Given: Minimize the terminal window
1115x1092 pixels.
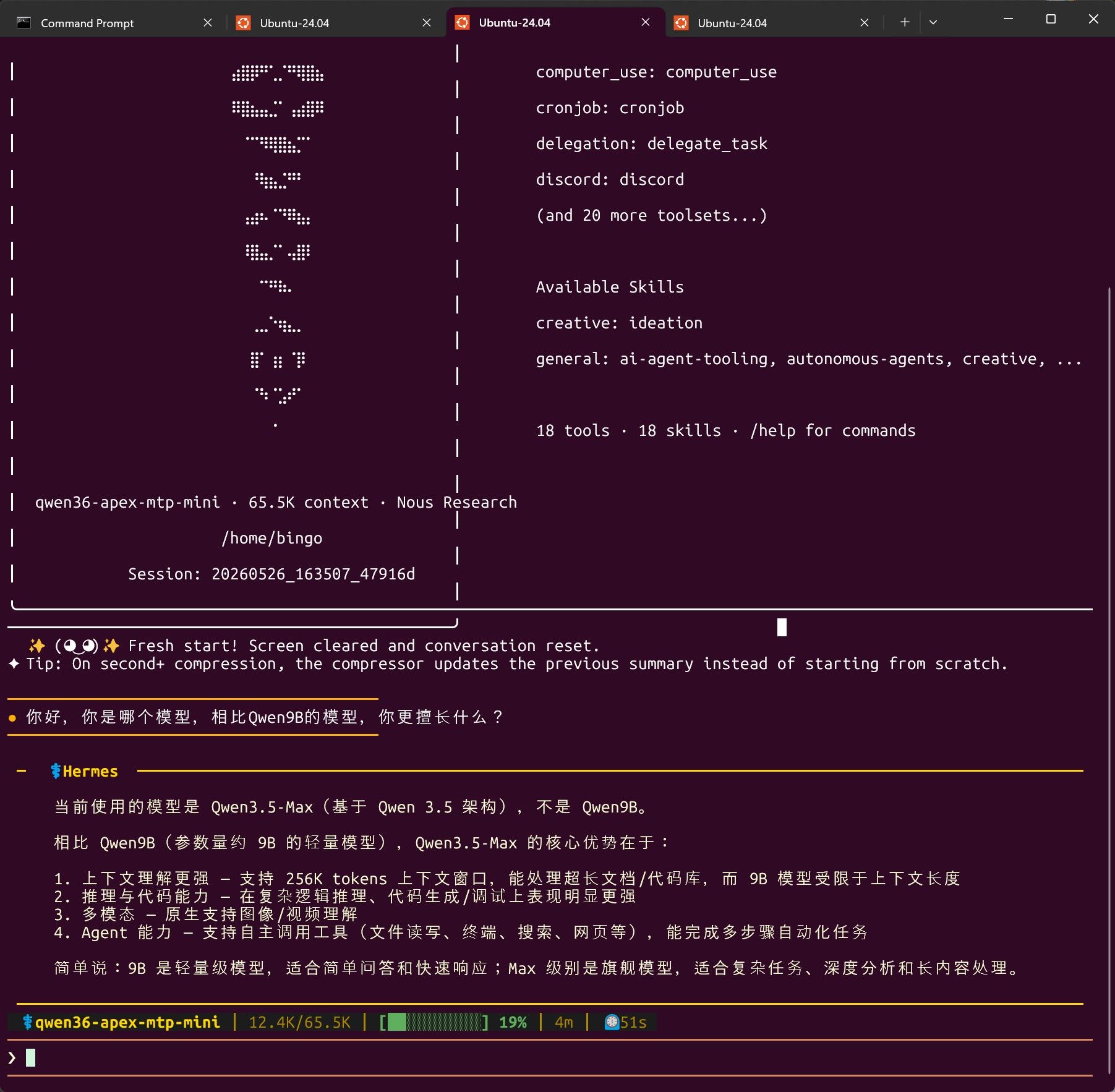Looking at the screenshot, I should [1008, 19].
